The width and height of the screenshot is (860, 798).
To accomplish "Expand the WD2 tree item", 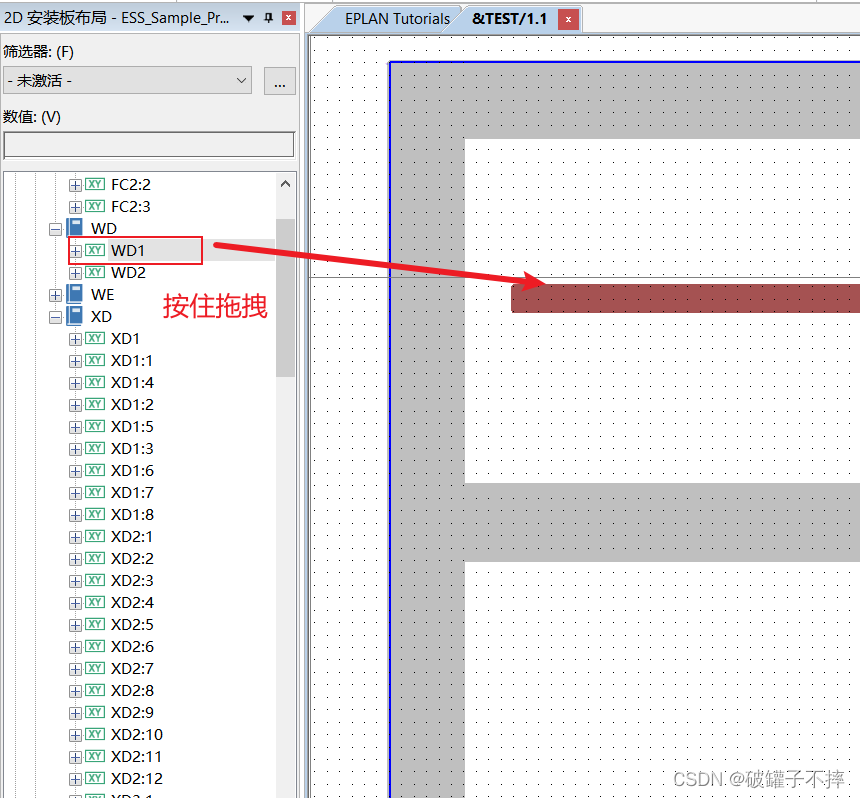I will (75, 273).
